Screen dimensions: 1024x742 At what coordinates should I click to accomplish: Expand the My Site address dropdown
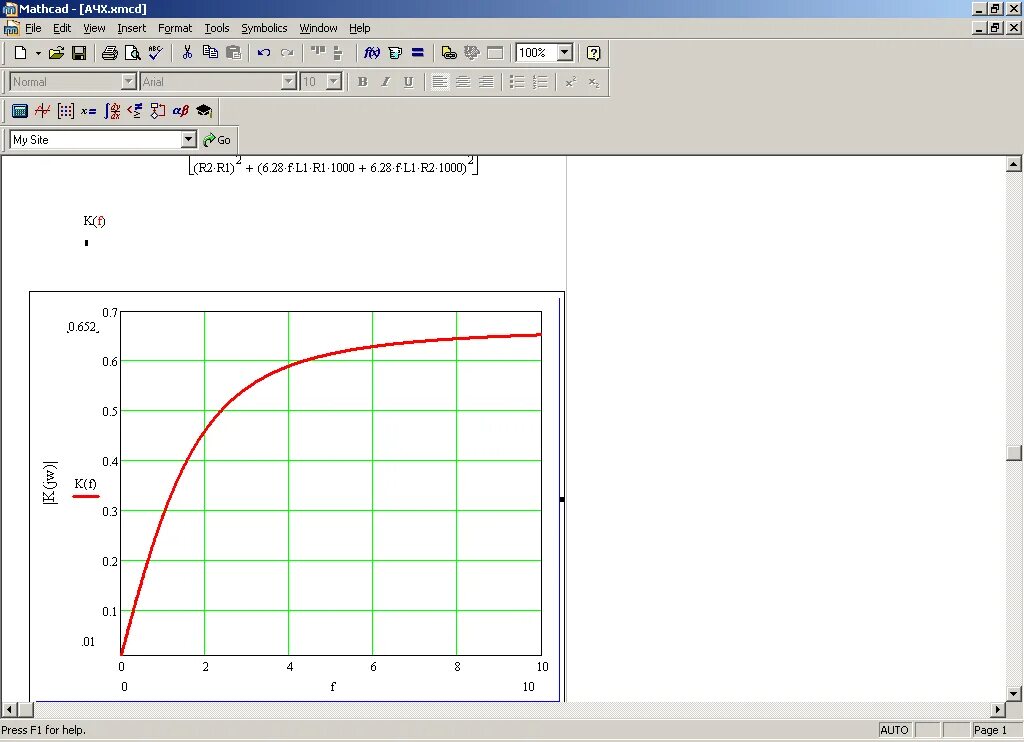pyautogui.click(x=189, y=139)
